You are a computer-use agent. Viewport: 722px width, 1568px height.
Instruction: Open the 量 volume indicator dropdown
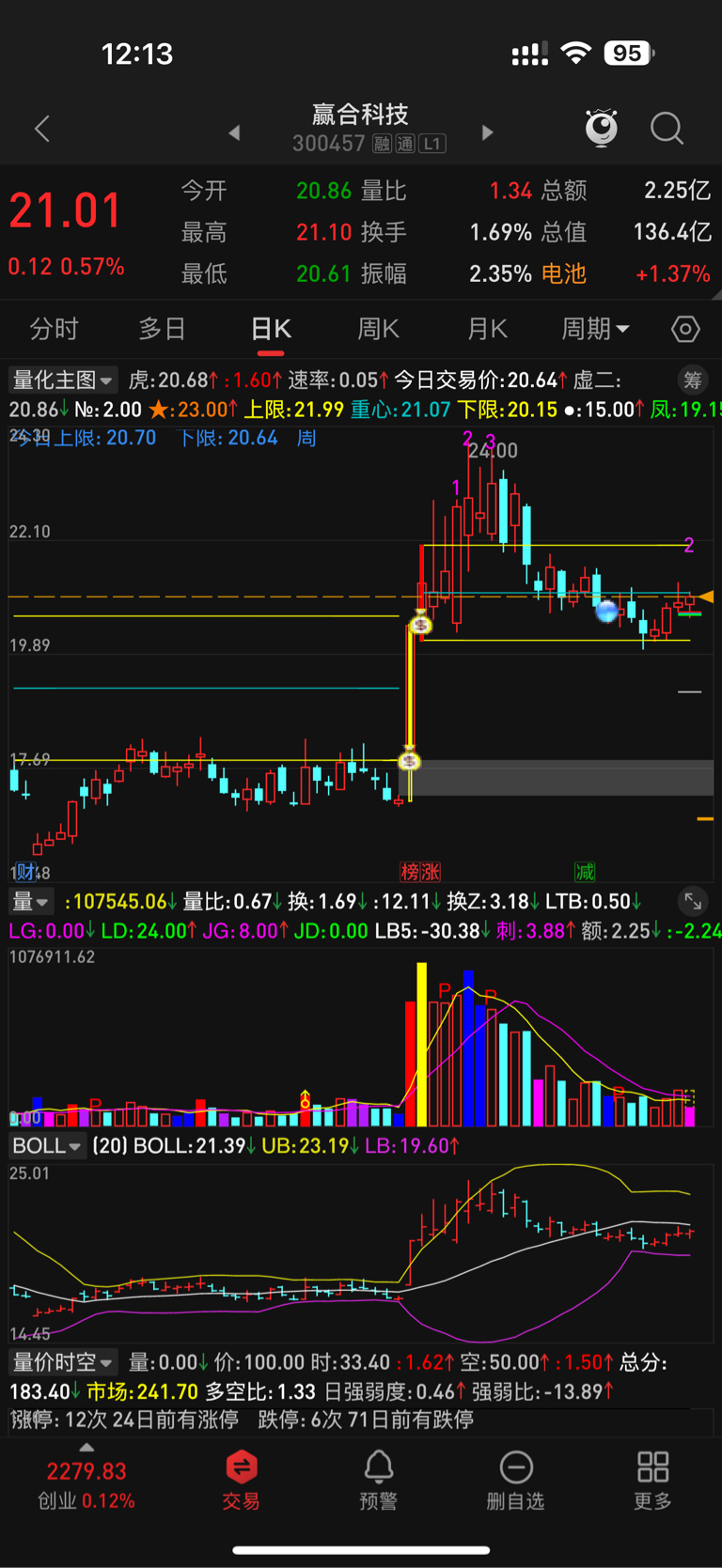click(31, 901)
